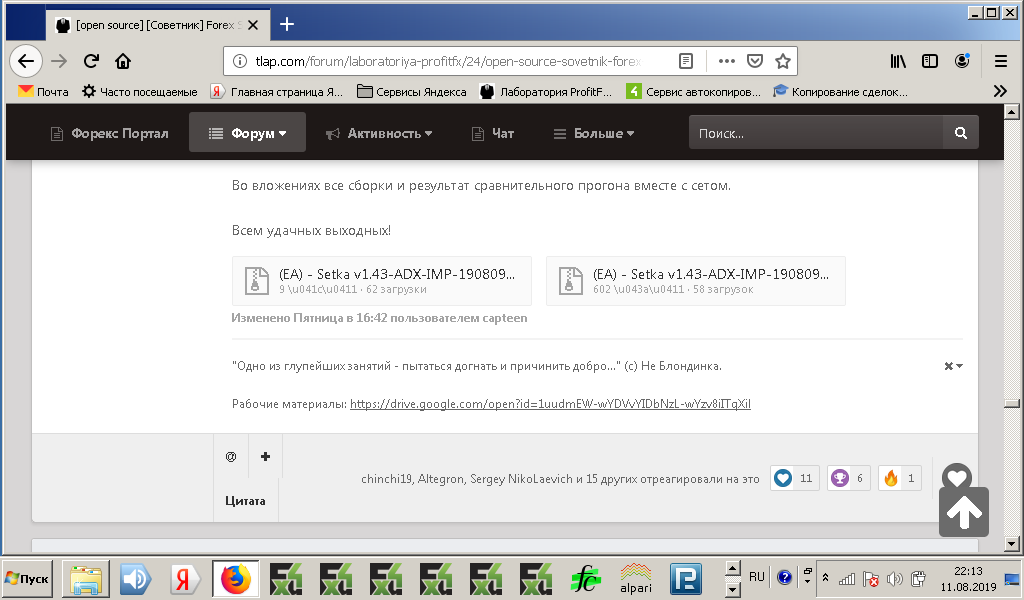Screen dimensions: 1024x600
Task: Quote this post with Цитата
Action: point(245,501)
